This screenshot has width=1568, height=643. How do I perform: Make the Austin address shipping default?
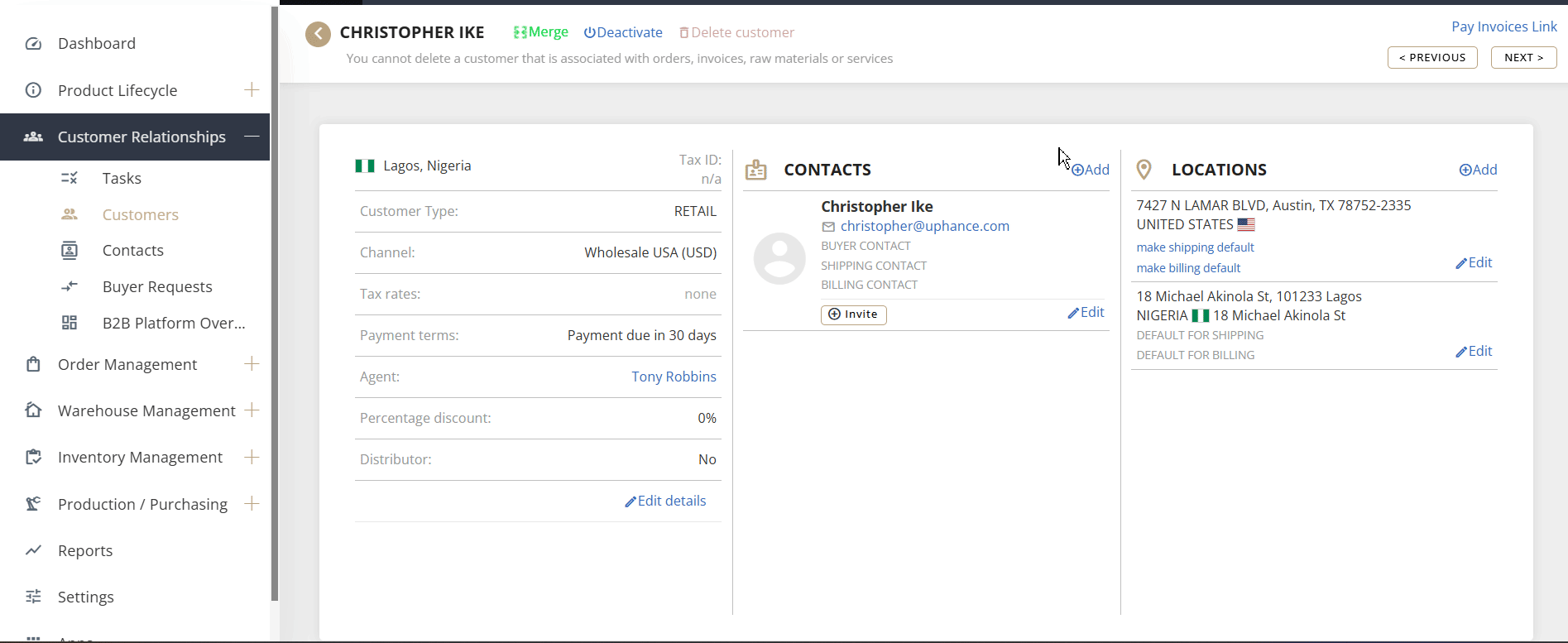1195,247
